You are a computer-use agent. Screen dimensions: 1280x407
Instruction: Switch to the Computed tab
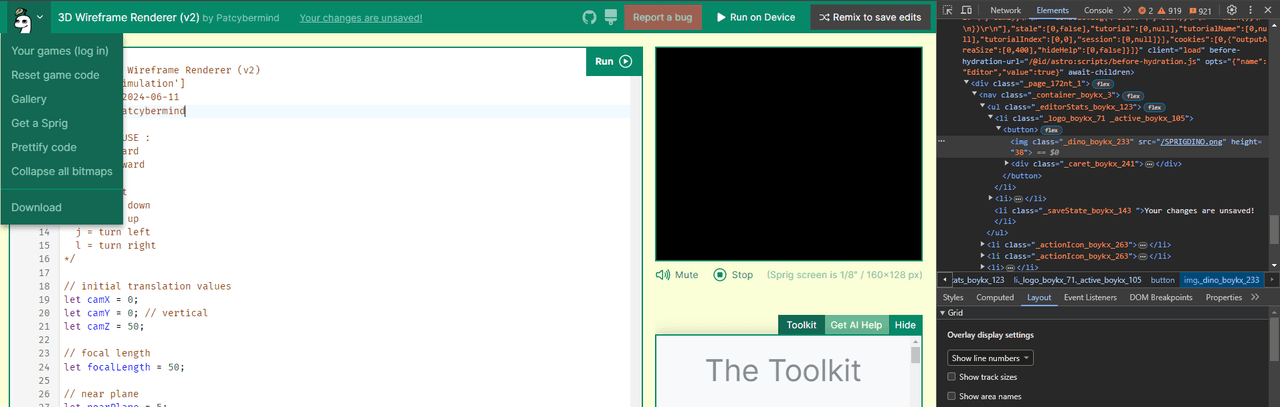(995, 297)
